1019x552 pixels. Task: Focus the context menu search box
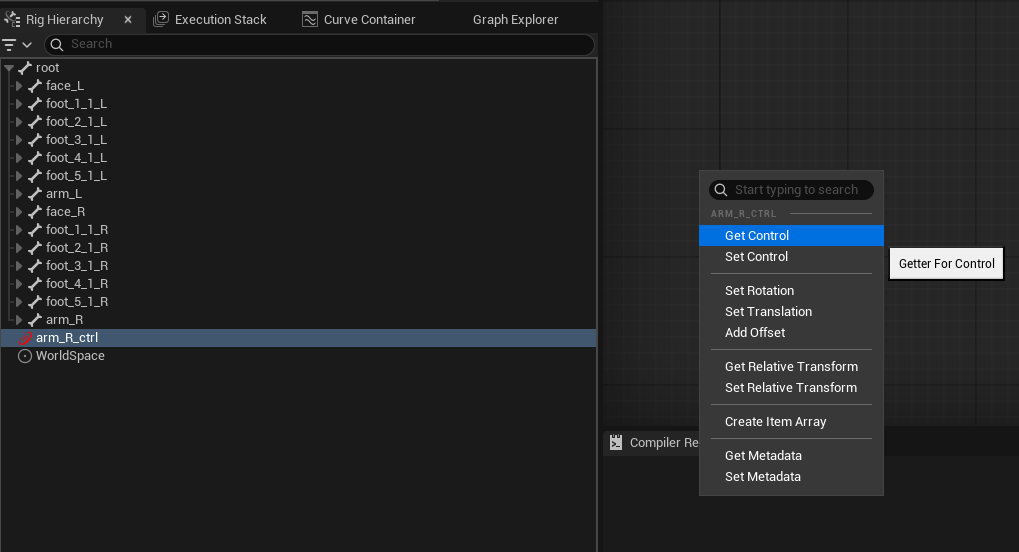point(791,190)
